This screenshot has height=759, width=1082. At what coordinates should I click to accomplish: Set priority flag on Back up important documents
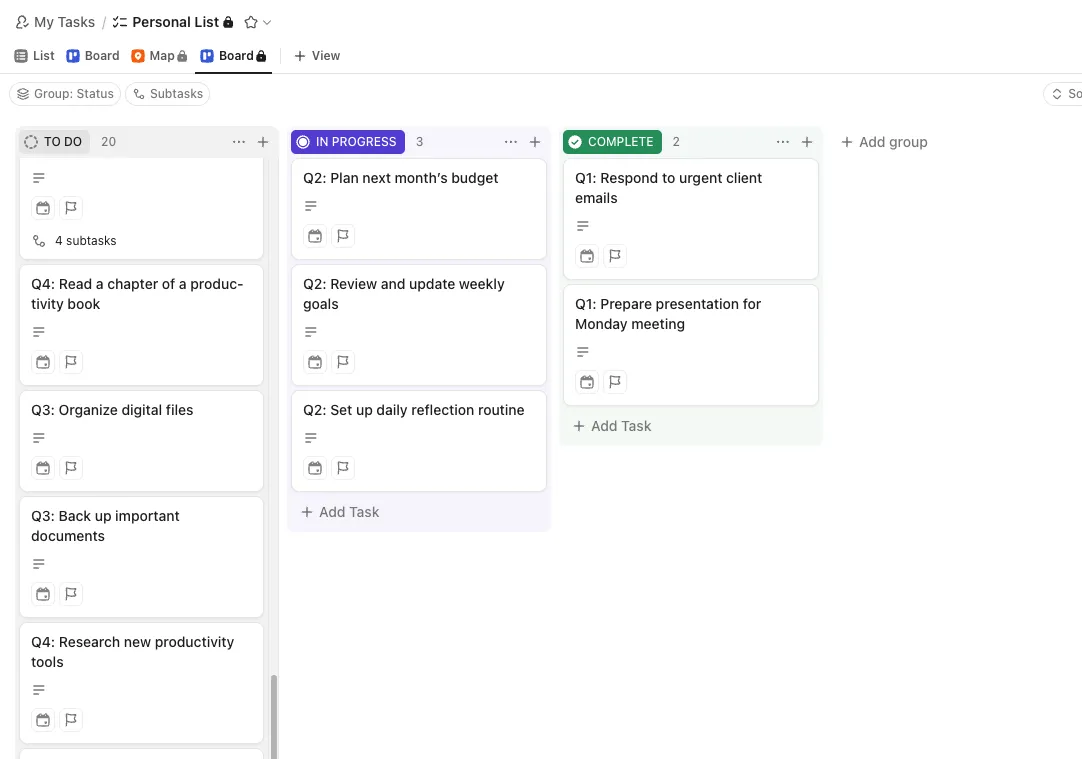pyautogui.click(x=70, y=593)
